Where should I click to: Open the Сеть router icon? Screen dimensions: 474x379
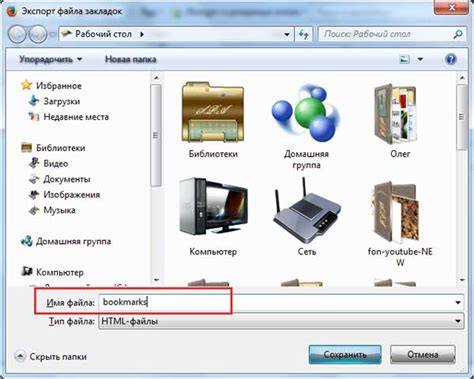[x=306, y=211]
